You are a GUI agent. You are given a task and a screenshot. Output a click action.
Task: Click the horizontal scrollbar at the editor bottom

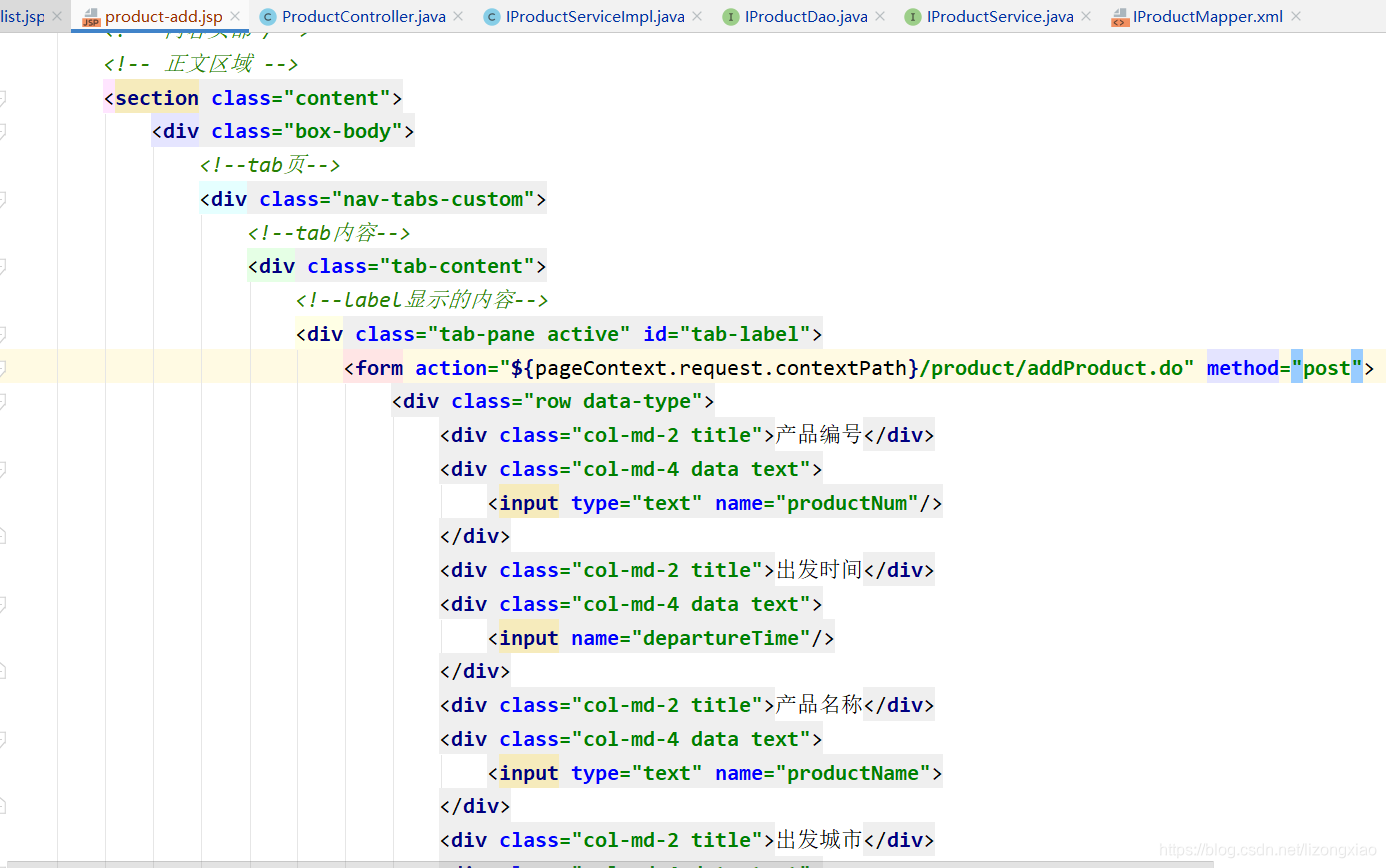(610, 863)
